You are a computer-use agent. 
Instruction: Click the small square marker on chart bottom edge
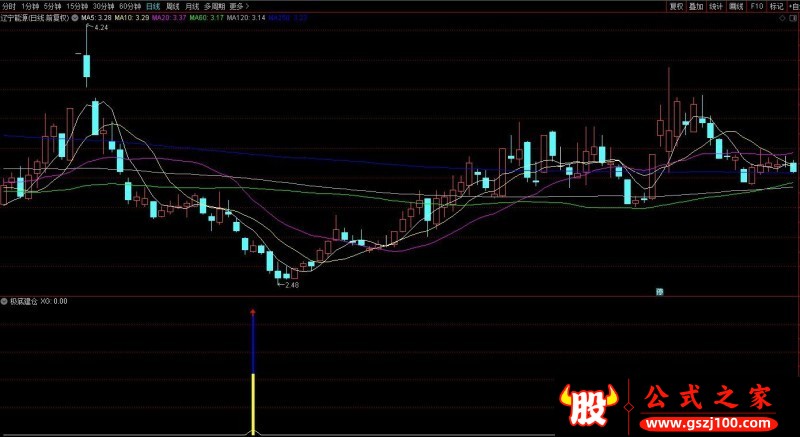(660, 292)
